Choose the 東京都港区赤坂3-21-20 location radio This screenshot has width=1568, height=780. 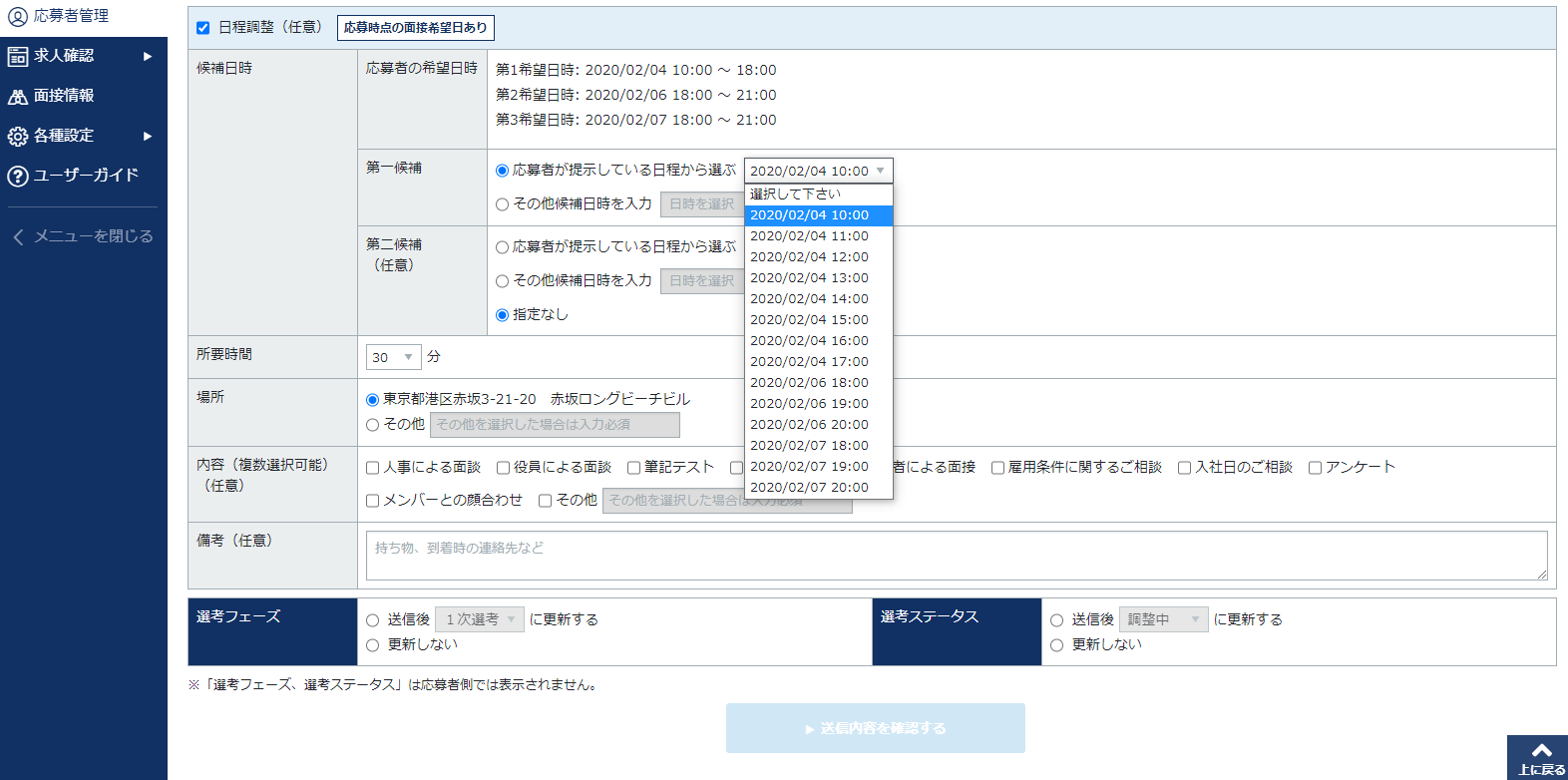[x=372, y=400]
